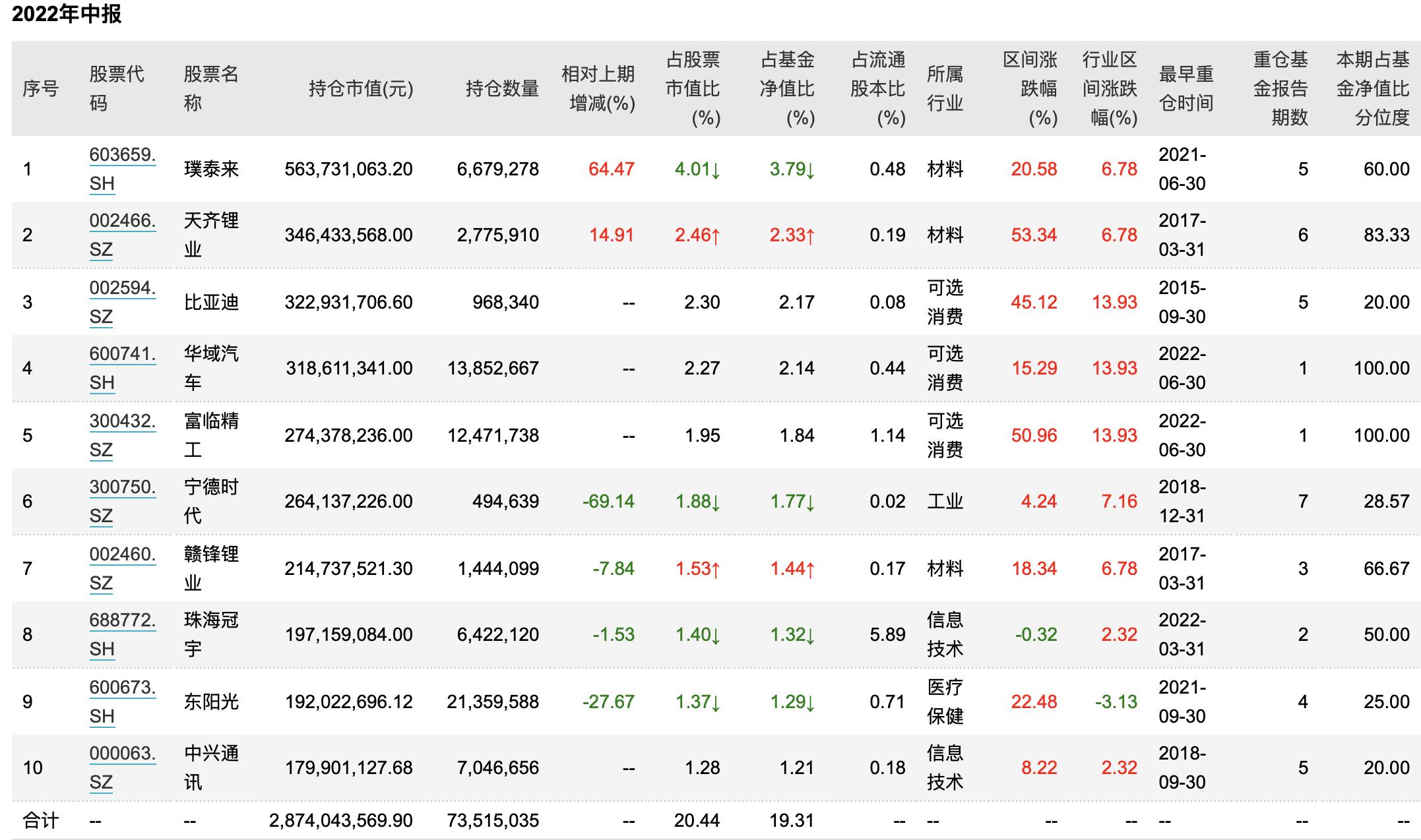
Task: Click the 股票代码 column header
Action: (117, 88)
